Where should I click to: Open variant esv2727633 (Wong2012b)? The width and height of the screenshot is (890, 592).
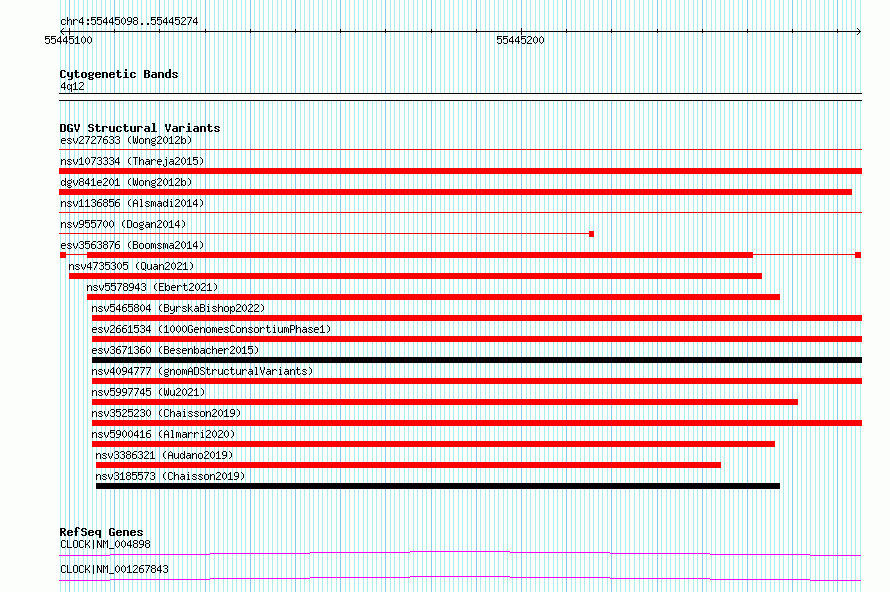point(126,140)
